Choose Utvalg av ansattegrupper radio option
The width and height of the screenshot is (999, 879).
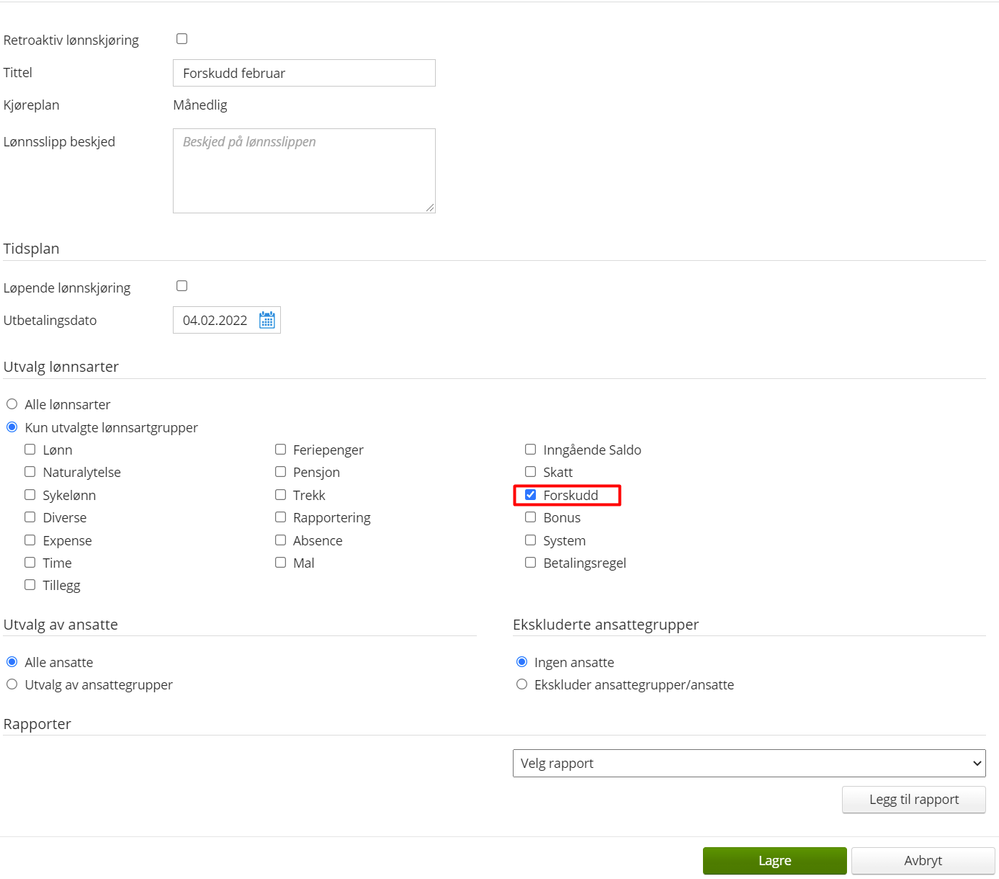(x=11, y=685)
